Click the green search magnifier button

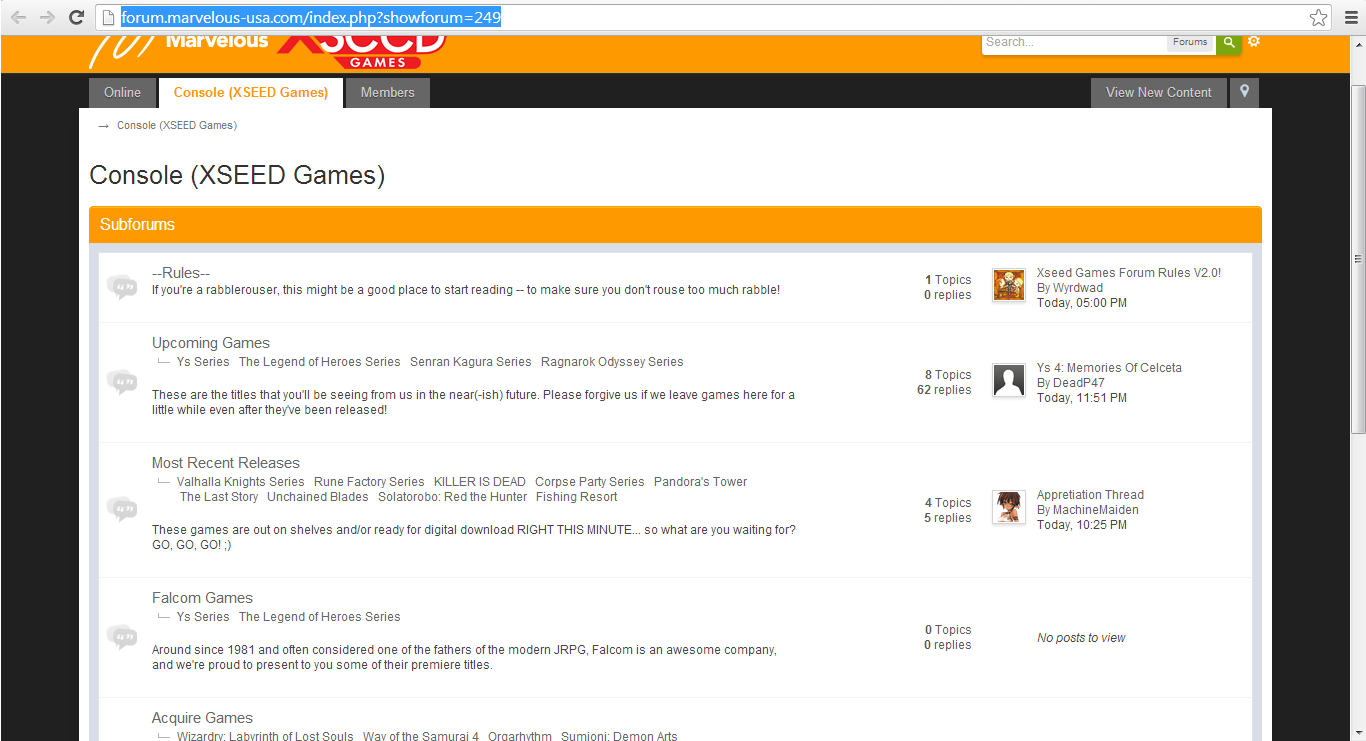1228,42
